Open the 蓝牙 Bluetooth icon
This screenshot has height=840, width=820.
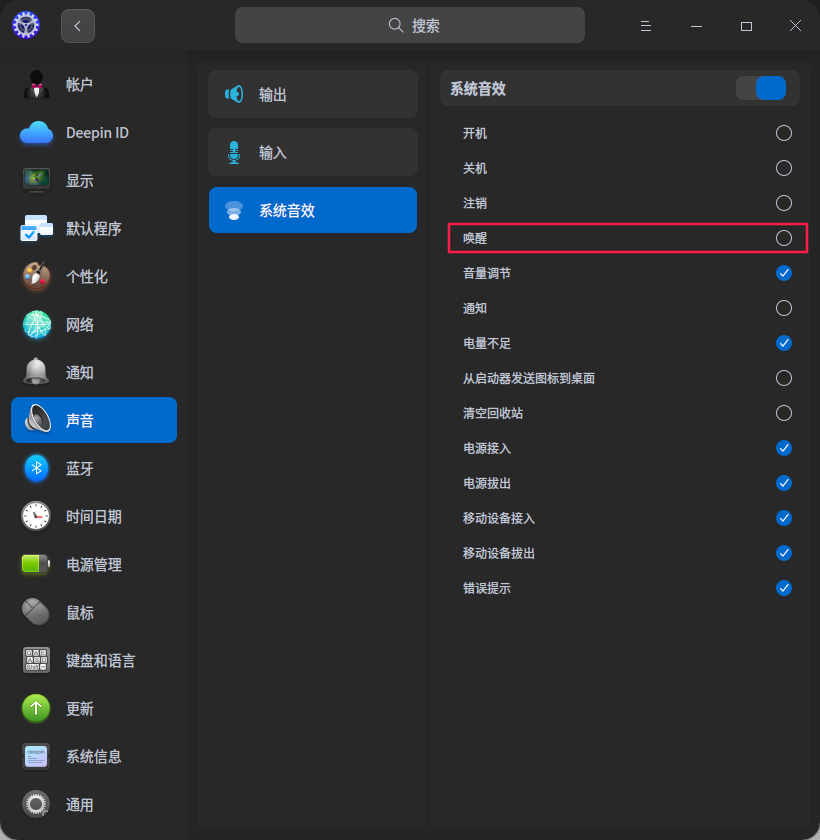[36, 468]
